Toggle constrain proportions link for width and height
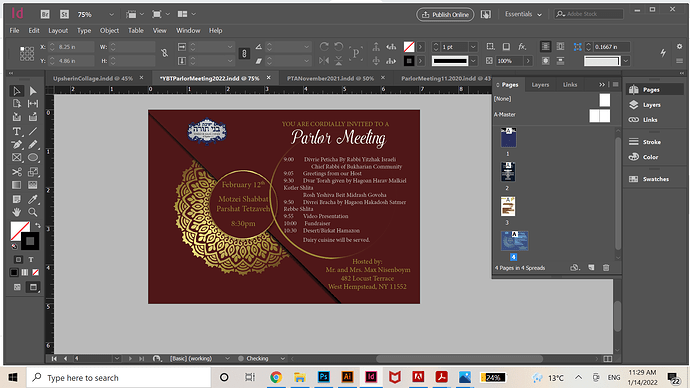This screenshot has height=388, width=690. click(x=165, y=53)
